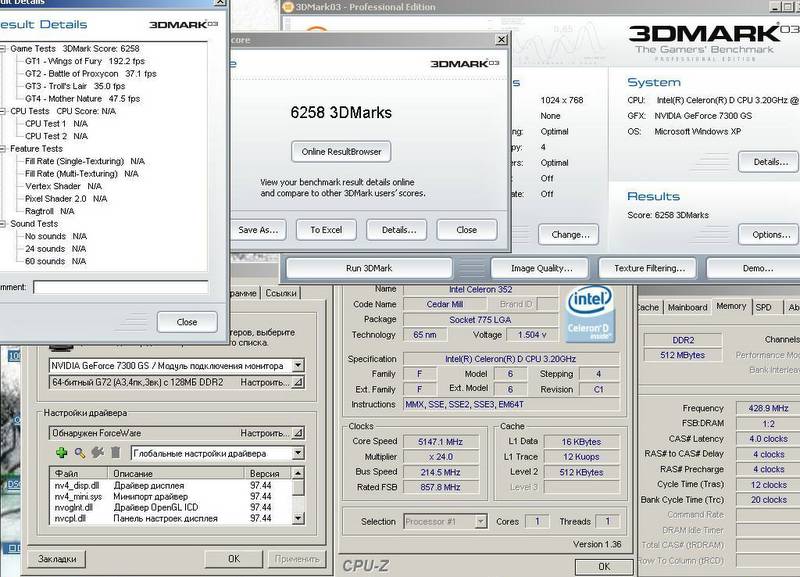Select GT2 - Battle of Proxycon result row
Screen dimensions: 800x577
point(91,73)
